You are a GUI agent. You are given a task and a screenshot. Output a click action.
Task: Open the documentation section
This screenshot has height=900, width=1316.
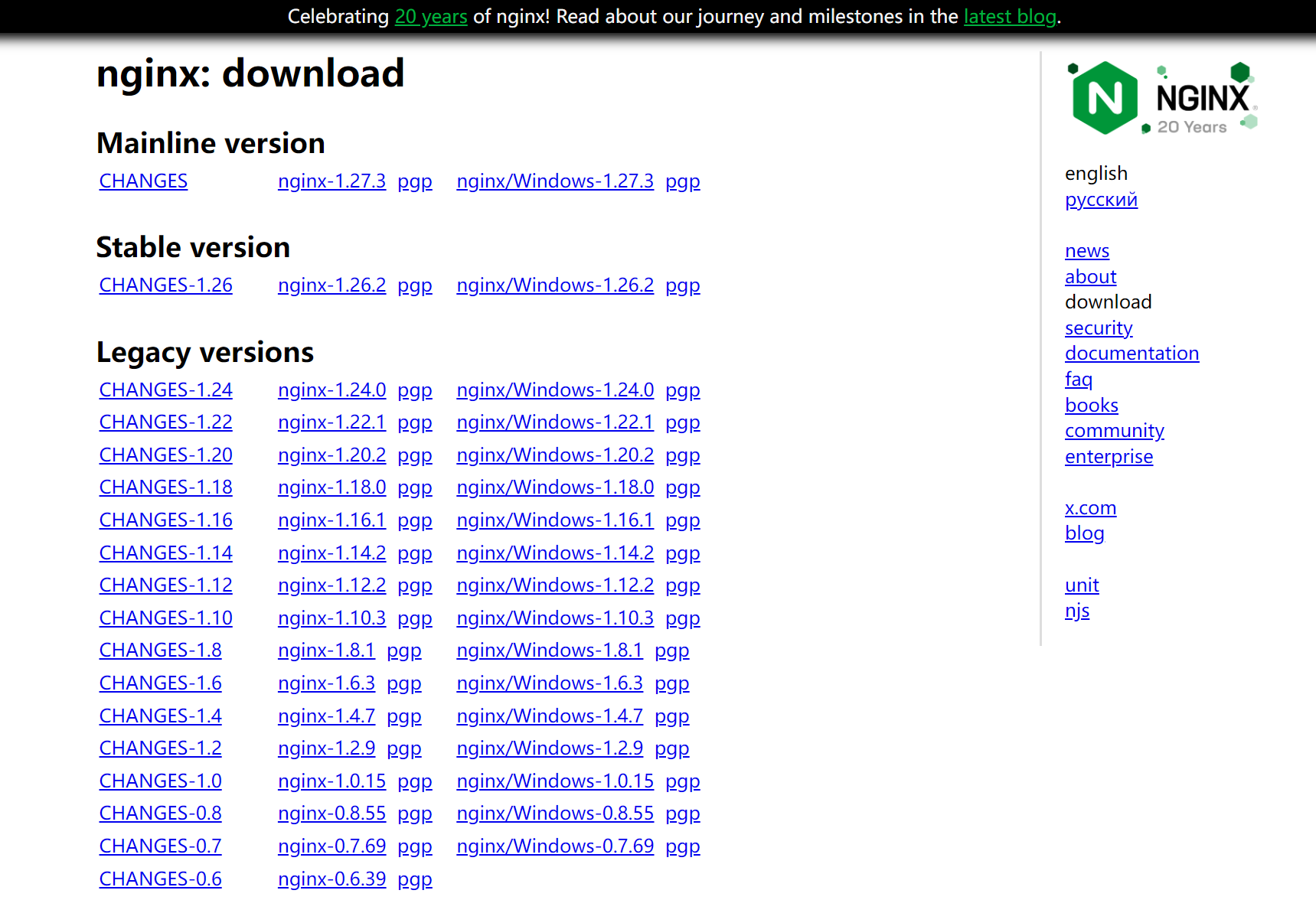(x=1131, y=353)
